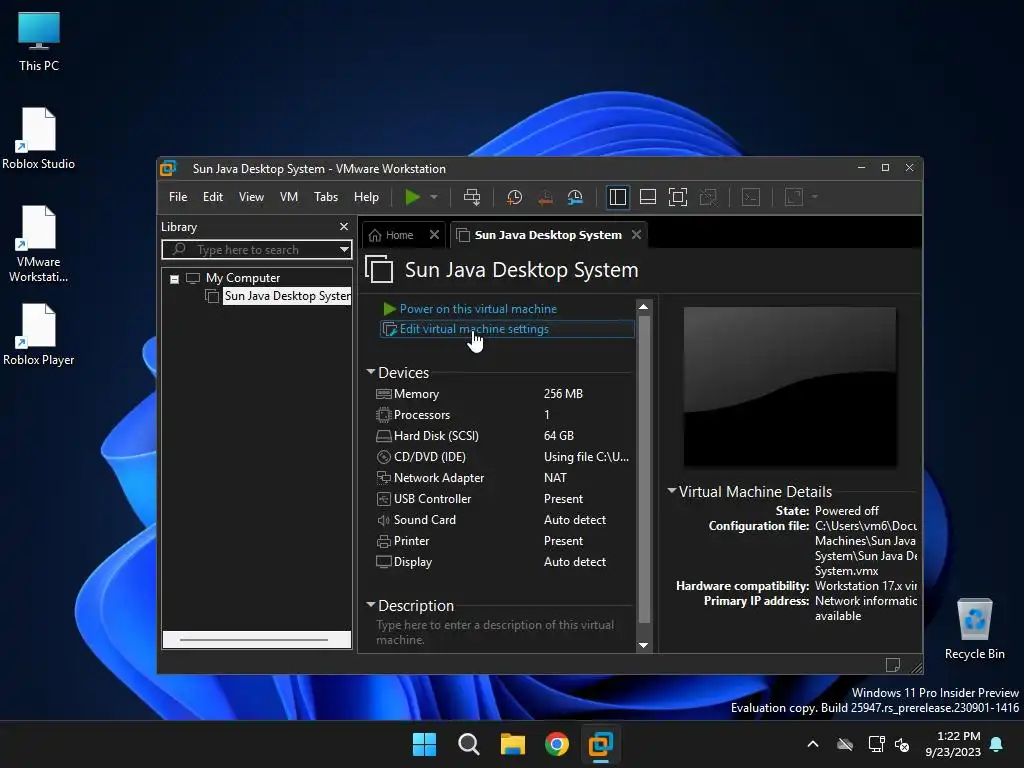Open the power options dropdown arrow beside play
Image resolution: width=1024 pixels, height=768 pixels.
coord(434,197)
